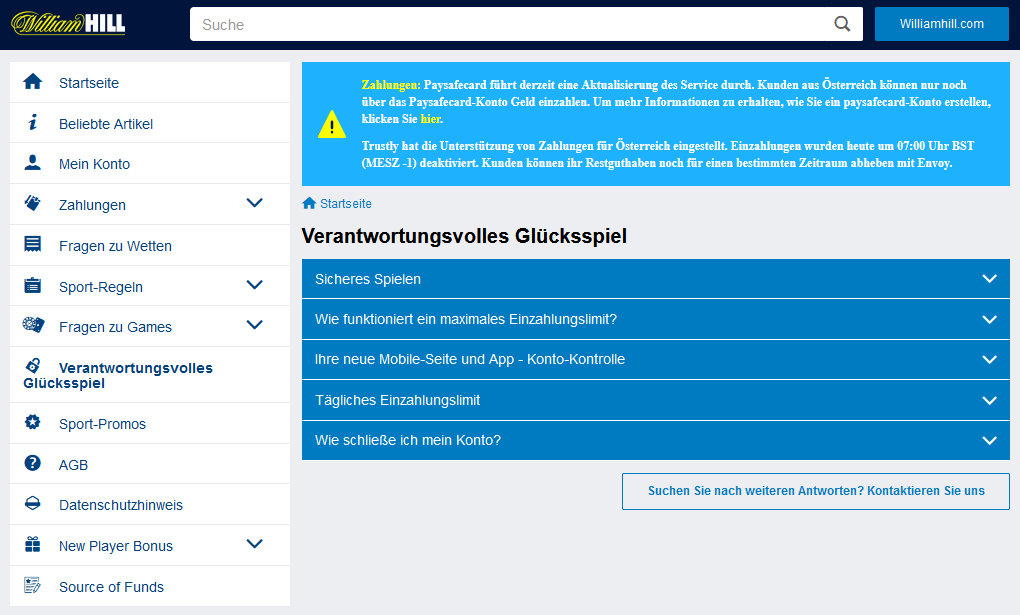Image resolution: width=1020 pixels, height=615 pixels.
Task: Click the breadcrumb home icon
Action: click(x=309, y=203)
